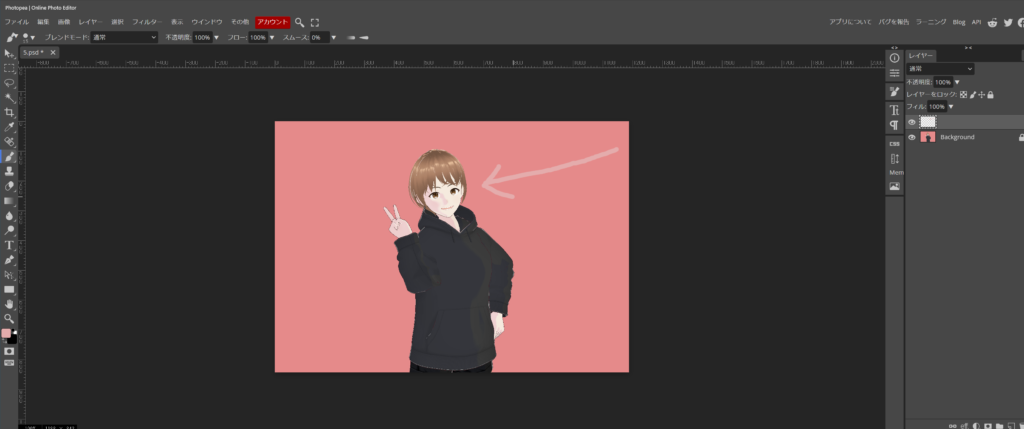This screenshot has height=429, width=1024.
Task: Toggle visibility of the top transparent layer
Action: click(911, 121)
